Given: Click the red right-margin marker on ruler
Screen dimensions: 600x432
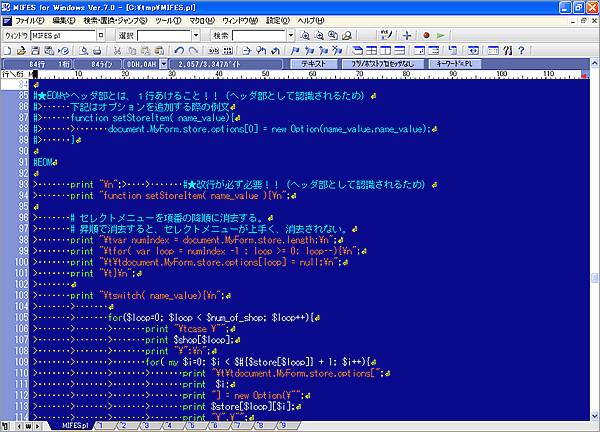Looking at the screenshot, I should tap(584, 76).
